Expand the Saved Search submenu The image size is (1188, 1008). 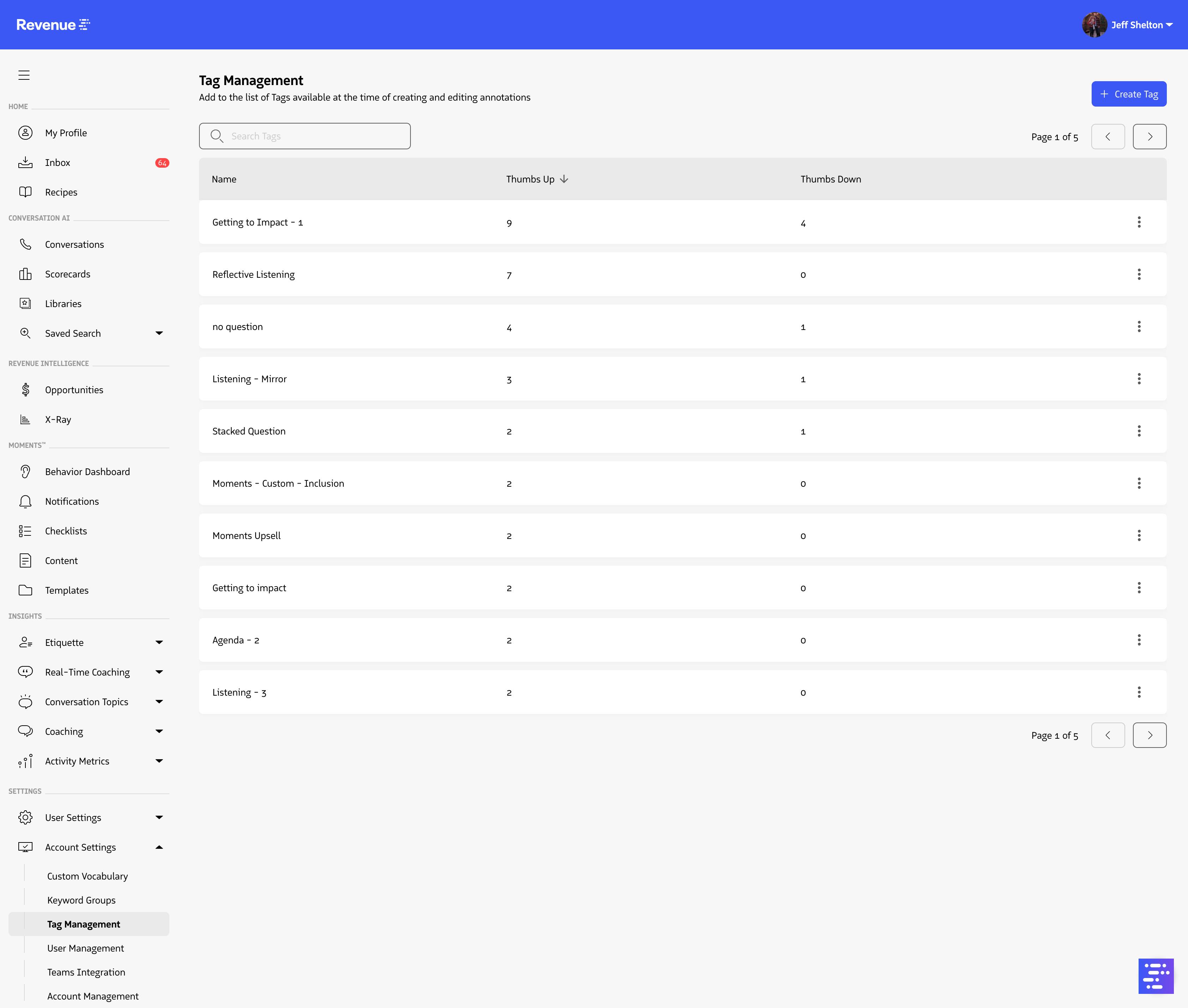click(x=159, y=333)
